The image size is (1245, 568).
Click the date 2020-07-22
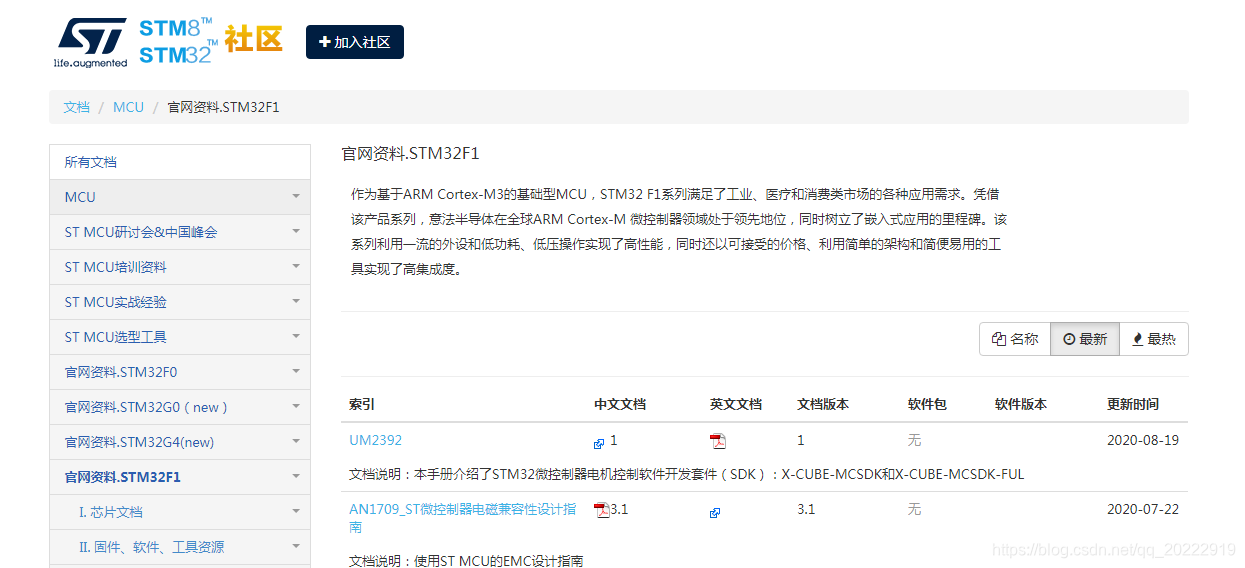[x=1143, y=509]
